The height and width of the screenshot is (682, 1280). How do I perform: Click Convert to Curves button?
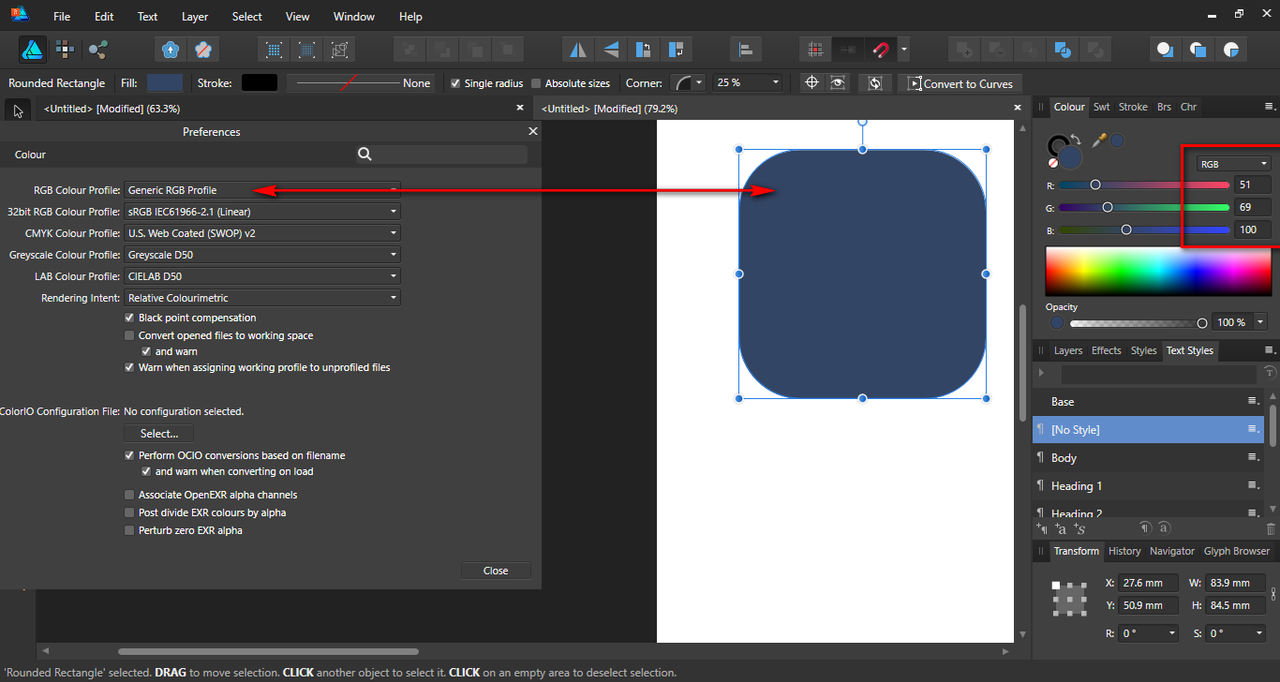(960, 83)
